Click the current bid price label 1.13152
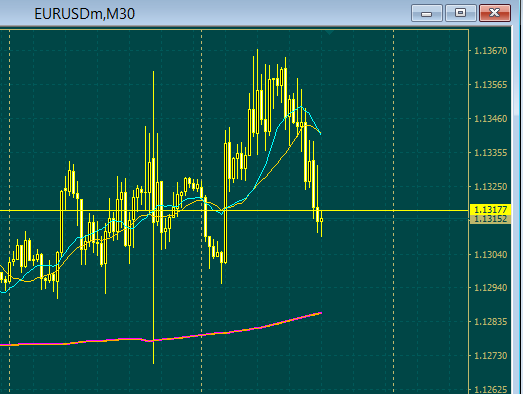 click(490, 219)
